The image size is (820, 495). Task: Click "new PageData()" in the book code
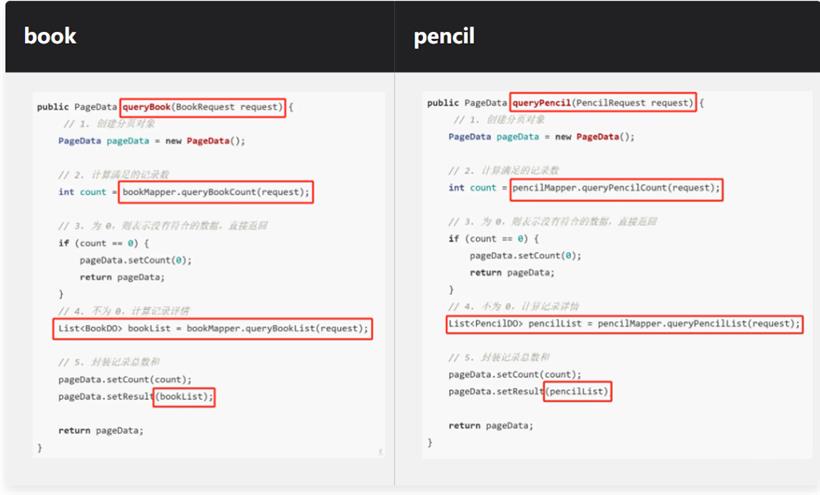(x=205, y=141)
